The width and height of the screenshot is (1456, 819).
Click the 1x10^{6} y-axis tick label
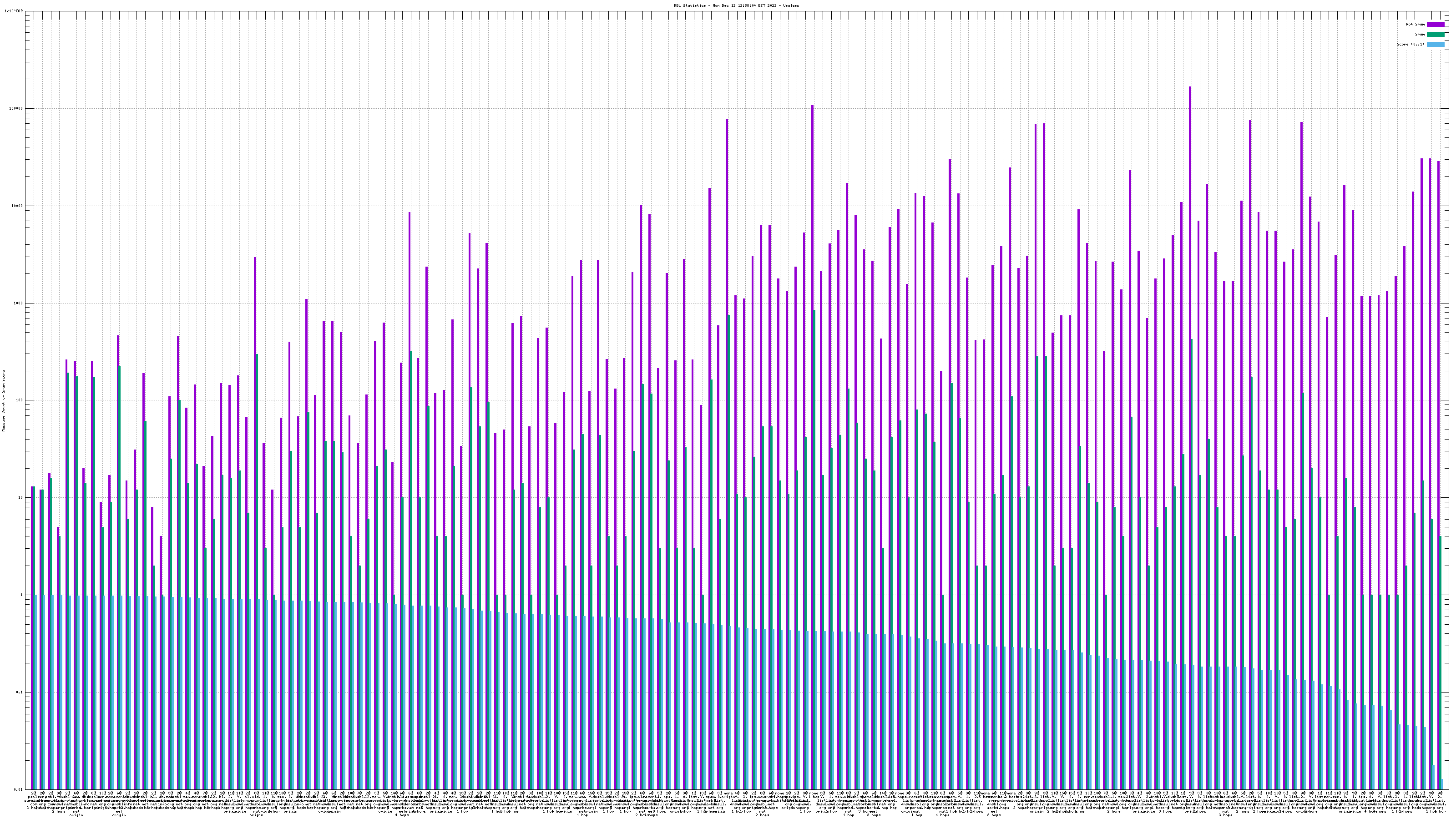(x=14, y=11)
